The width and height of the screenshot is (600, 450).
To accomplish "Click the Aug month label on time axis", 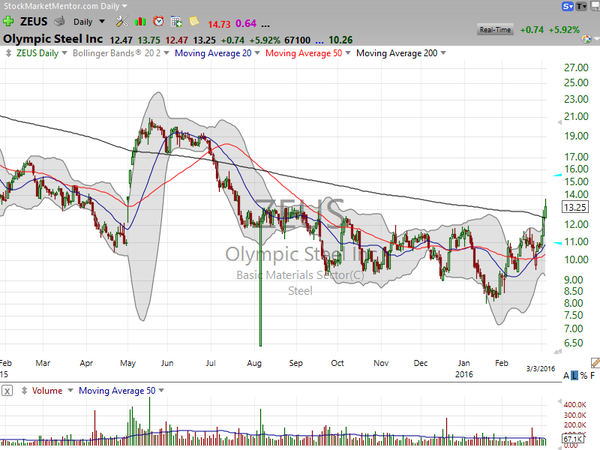I will click(x=254, y=363).
